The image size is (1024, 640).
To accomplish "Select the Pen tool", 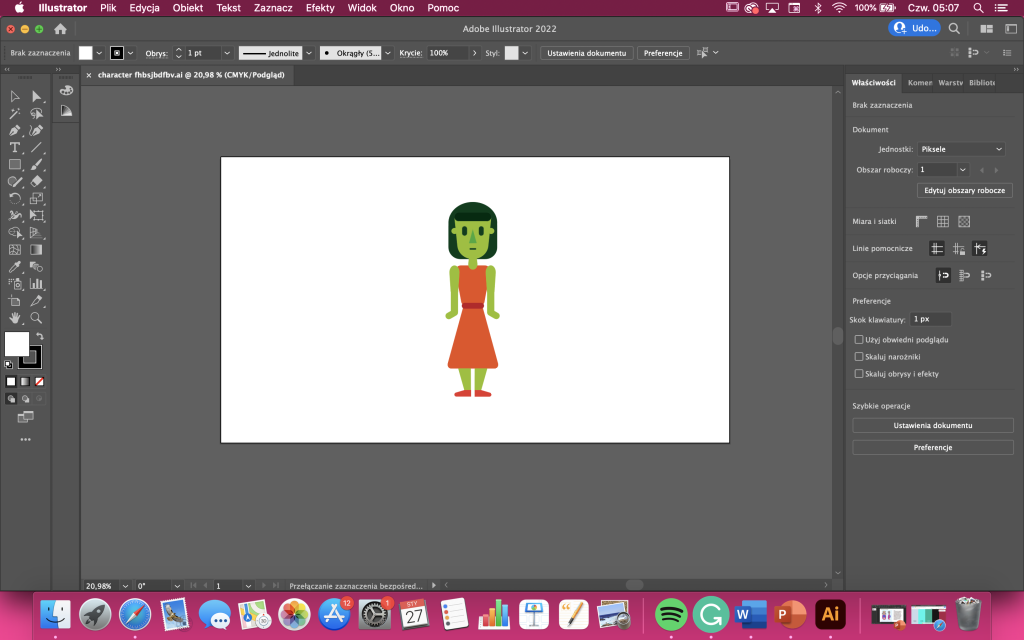I will coord(14,131).
